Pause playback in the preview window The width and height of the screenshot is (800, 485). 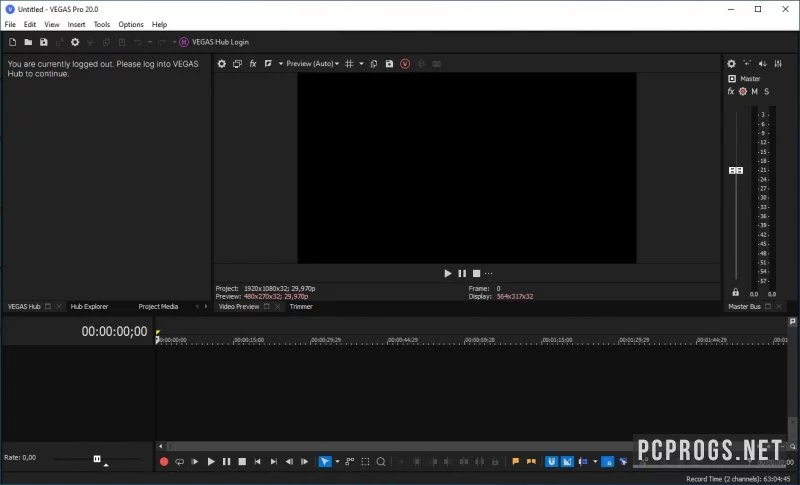coord(462,273)
